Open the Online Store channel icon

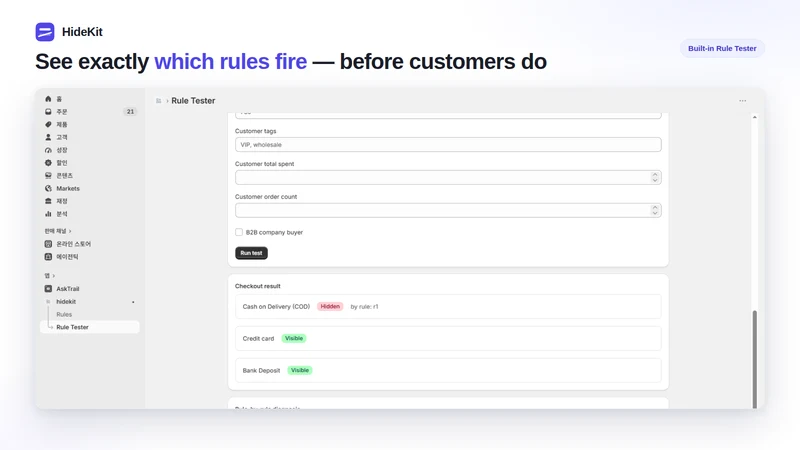[48, 244]
